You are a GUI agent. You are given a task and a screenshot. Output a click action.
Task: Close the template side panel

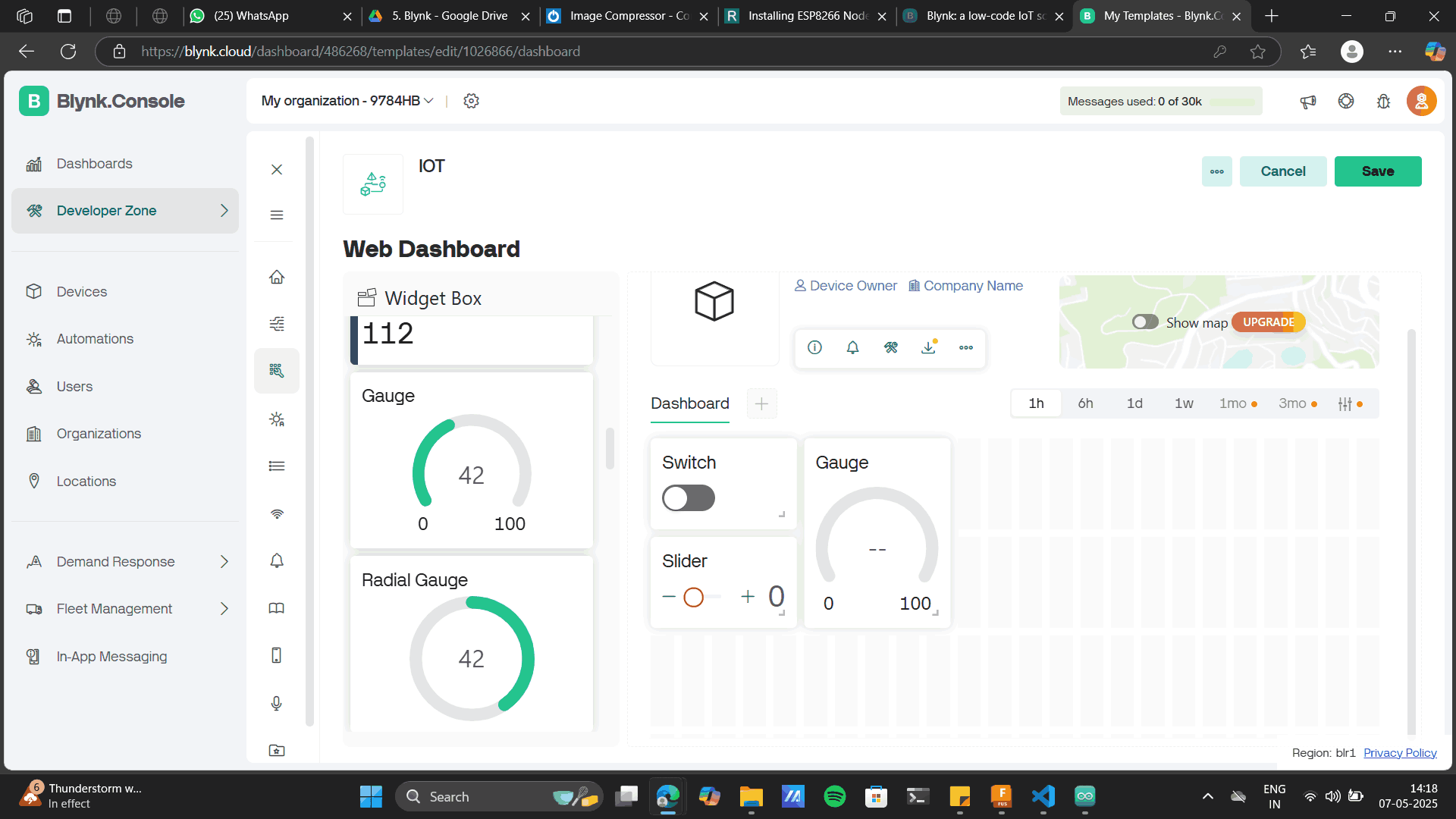point(277,169)
